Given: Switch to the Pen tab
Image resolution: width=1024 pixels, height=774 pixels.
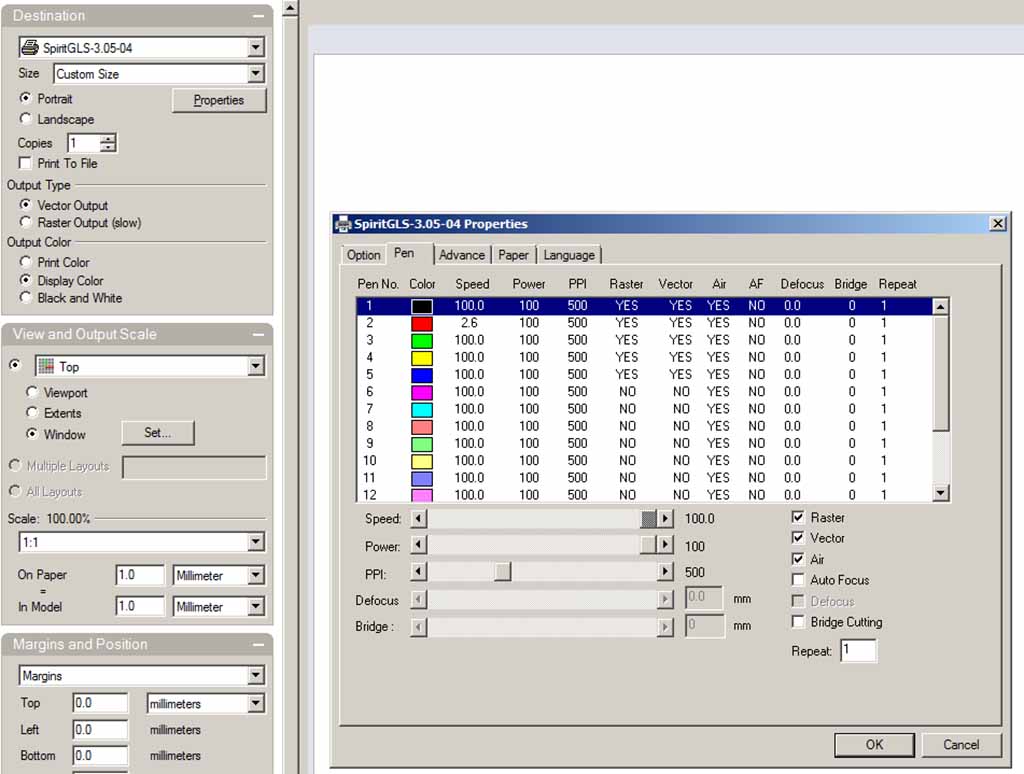Looking at the screenshot, I should [409, 253].
